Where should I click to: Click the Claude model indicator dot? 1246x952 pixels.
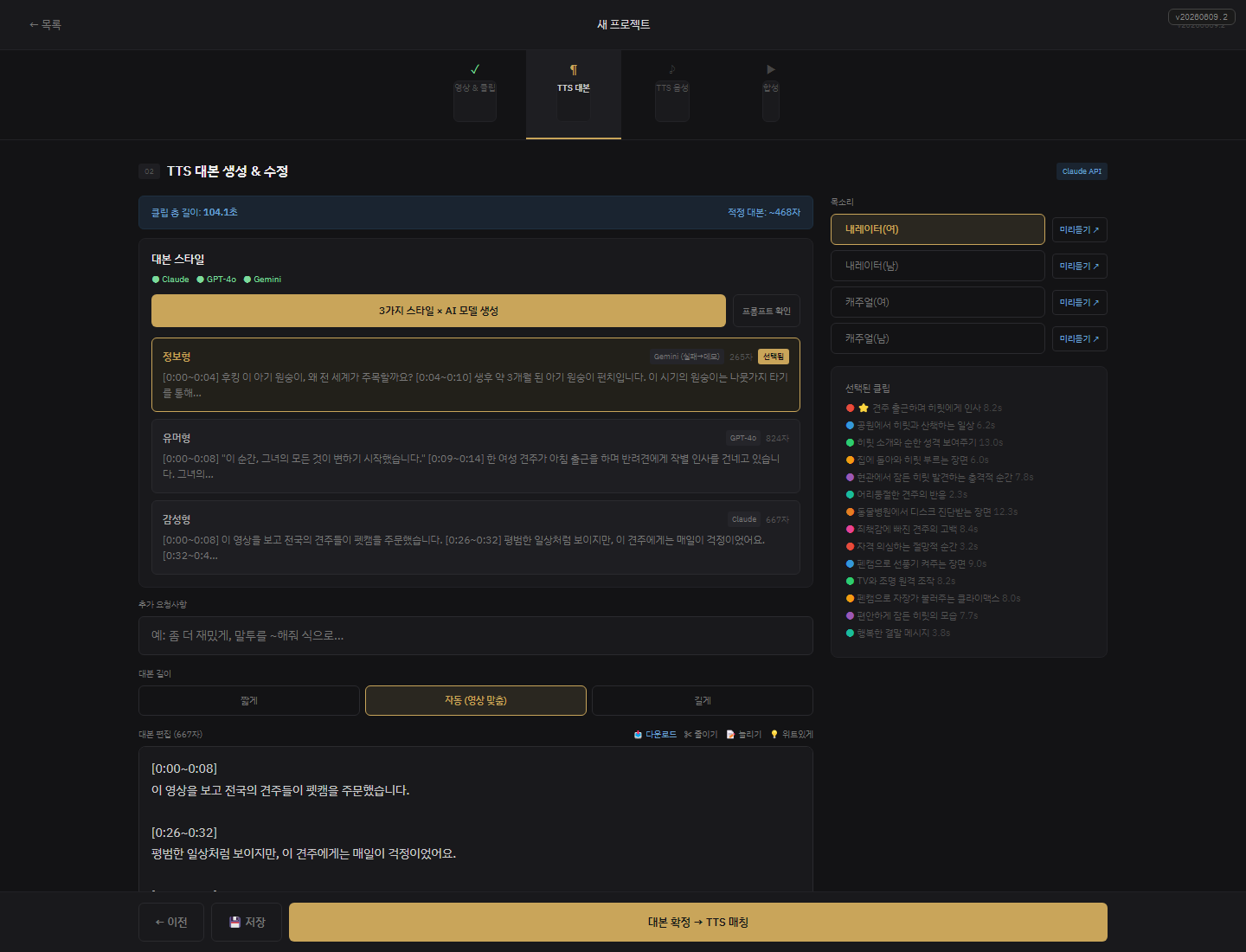coord(156,280)
